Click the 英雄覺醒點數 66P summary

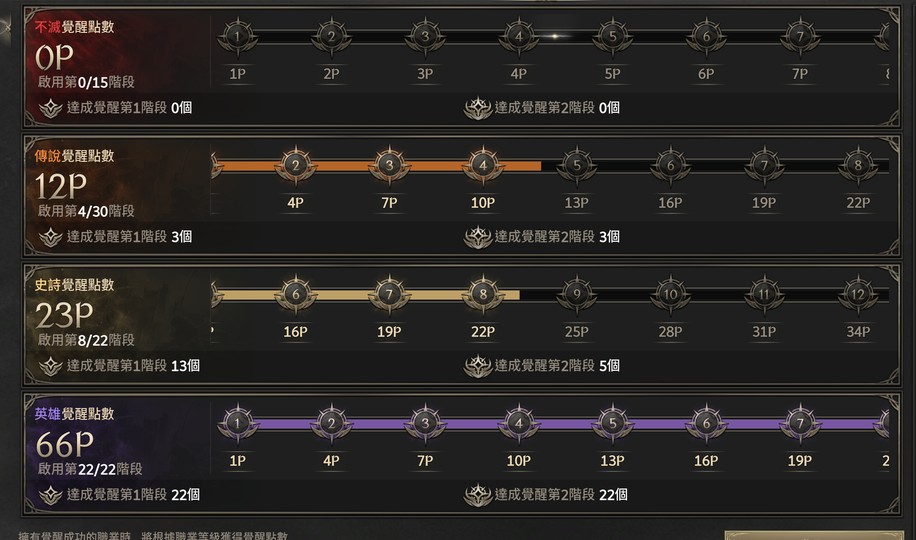(64, 444)
